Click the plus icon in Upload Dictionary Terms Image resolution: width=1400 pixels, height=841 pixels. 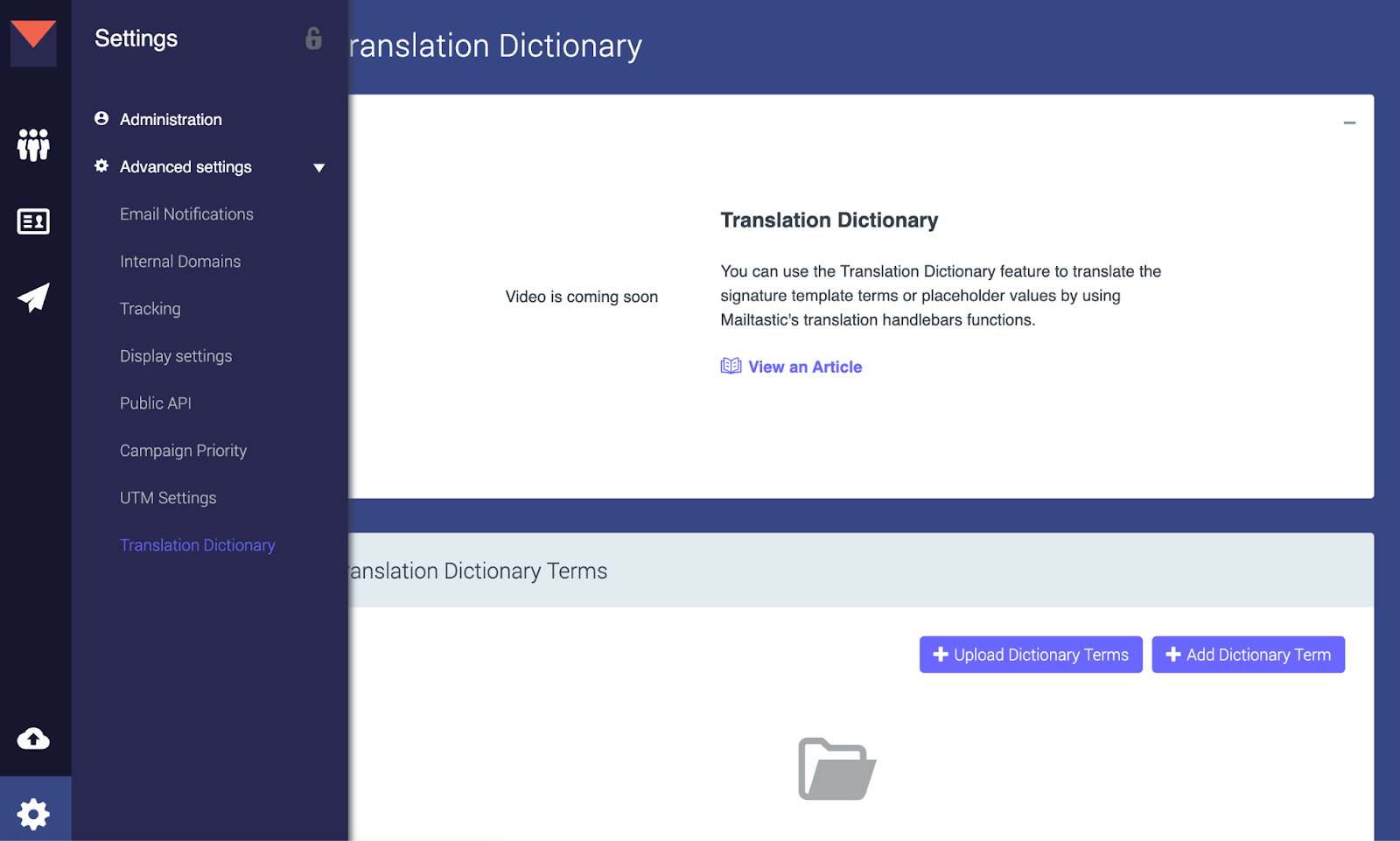(x=941, y=654)
